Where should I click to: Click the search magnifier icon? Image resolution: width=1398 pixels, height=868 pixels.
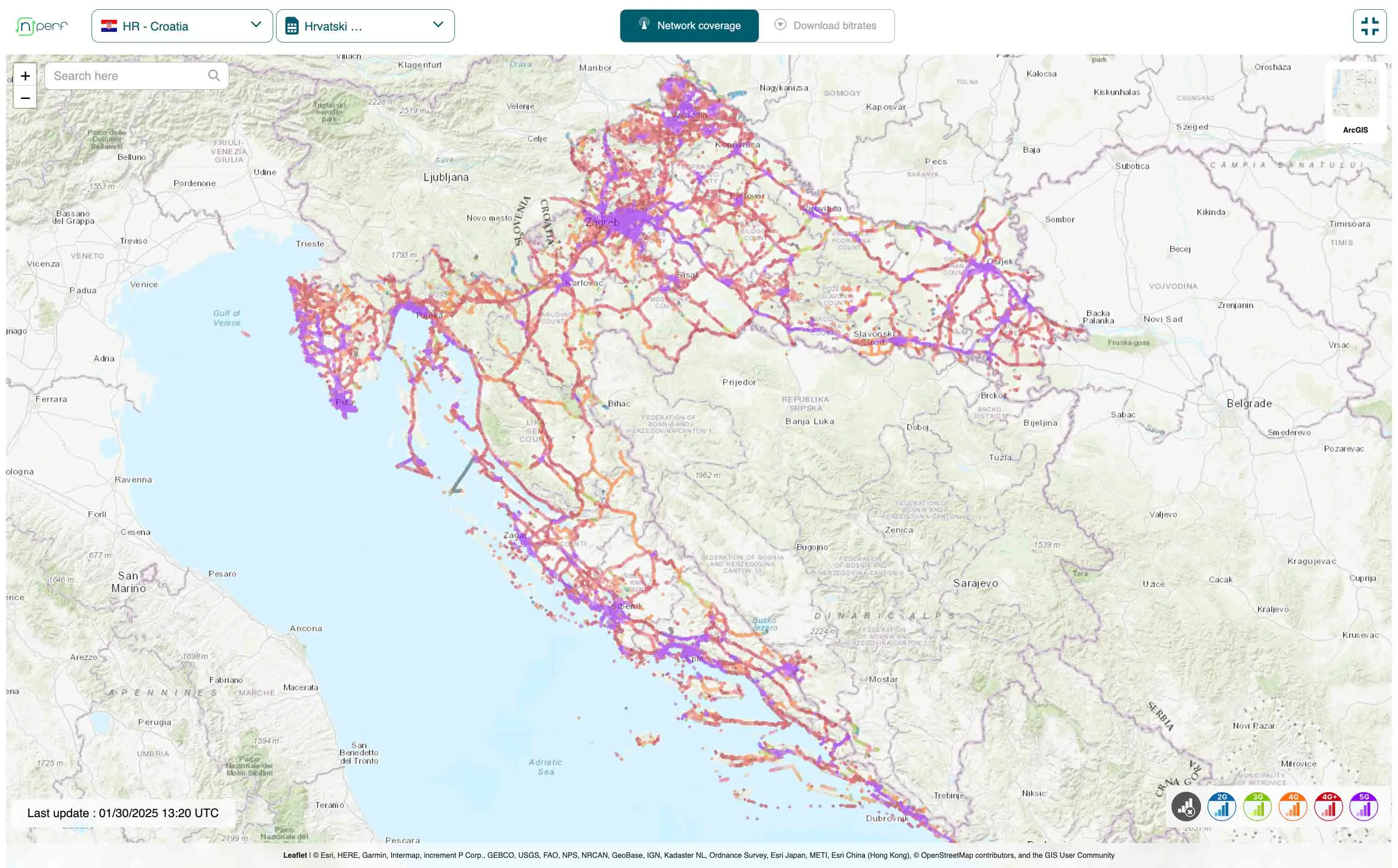(x=214, y=75)
